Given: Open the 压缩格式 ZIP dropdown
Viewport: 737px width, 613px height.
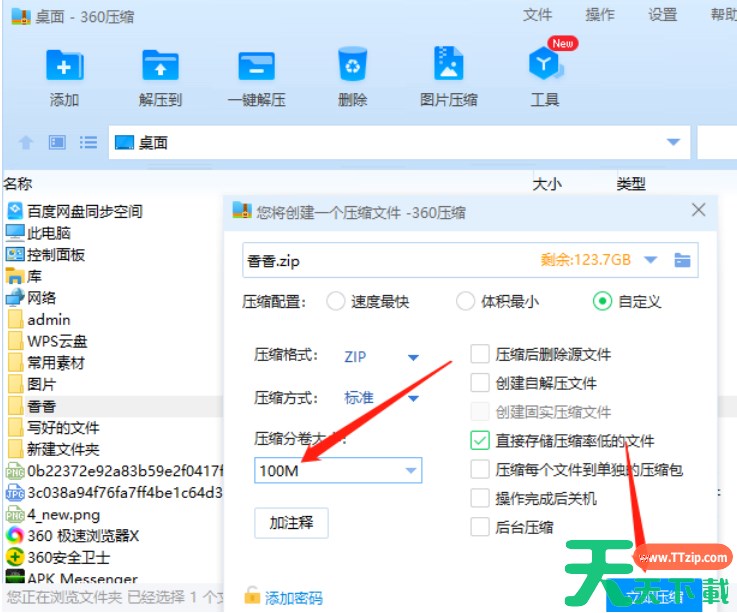Looking at the screenshot, I should (x=413, y=358).
